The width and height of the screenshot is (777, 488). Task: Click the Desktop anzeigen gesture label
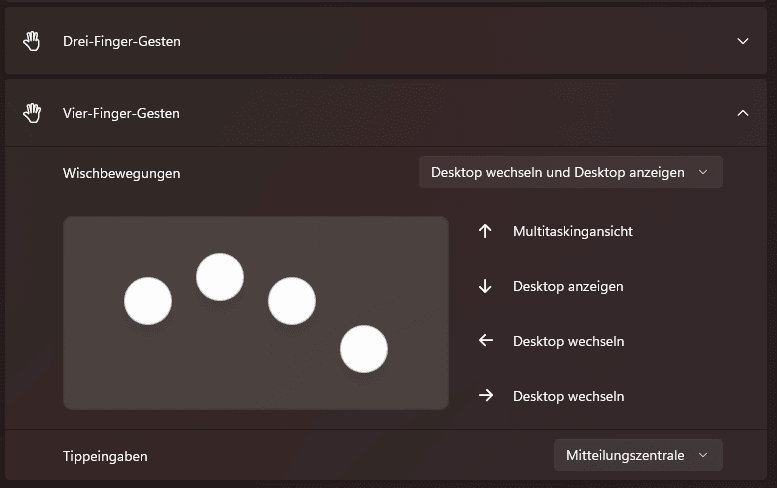[568, 286]
